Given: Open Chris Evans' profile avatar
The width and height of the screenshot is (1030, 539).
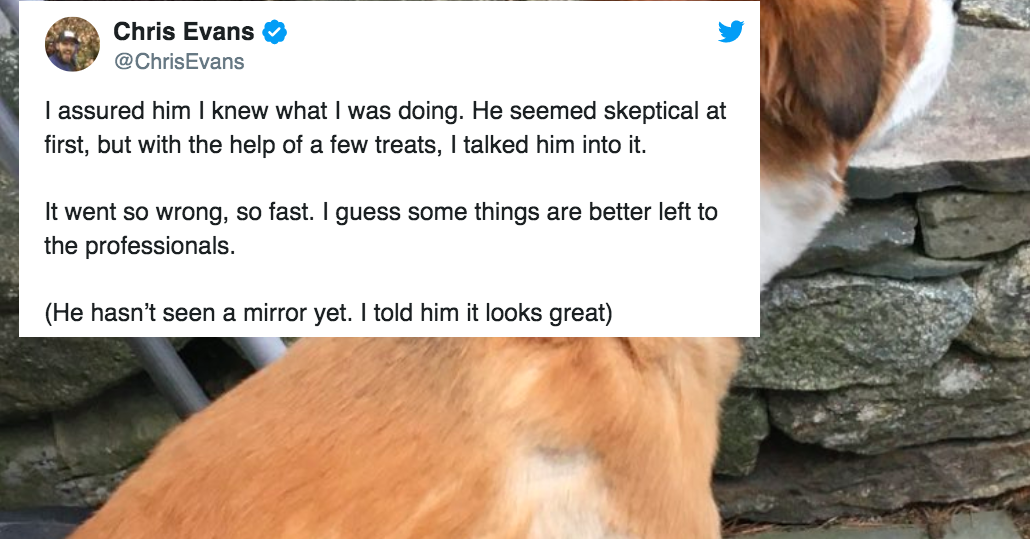Looking at the screenshot, I should pyautogui.click(x=72, y=45).
